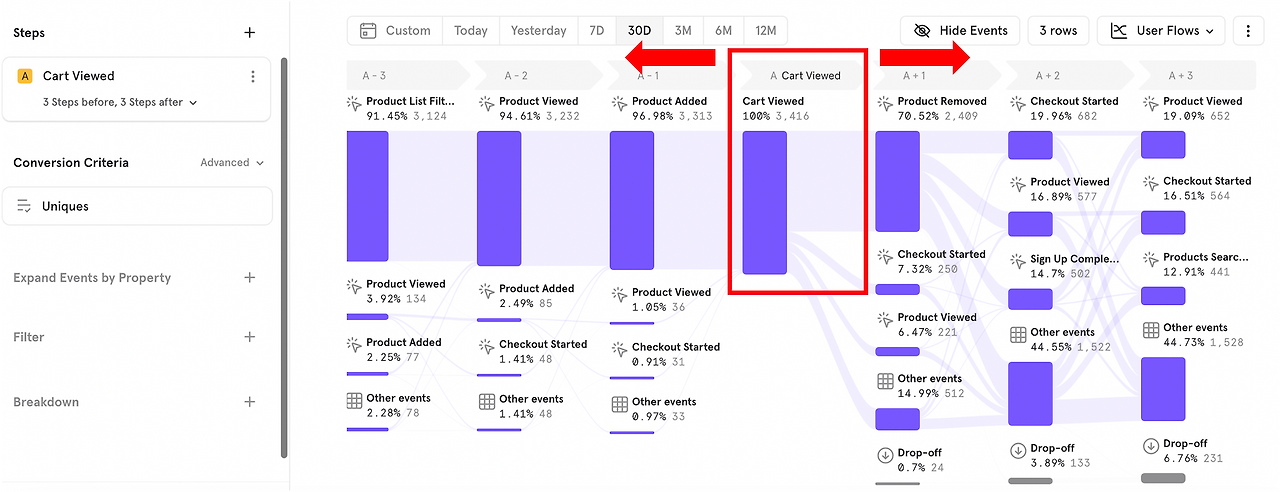Add a Breakdown using the plus icon
The height and width of the screenshot is (492, 1280).
click(x=250, y=402)
